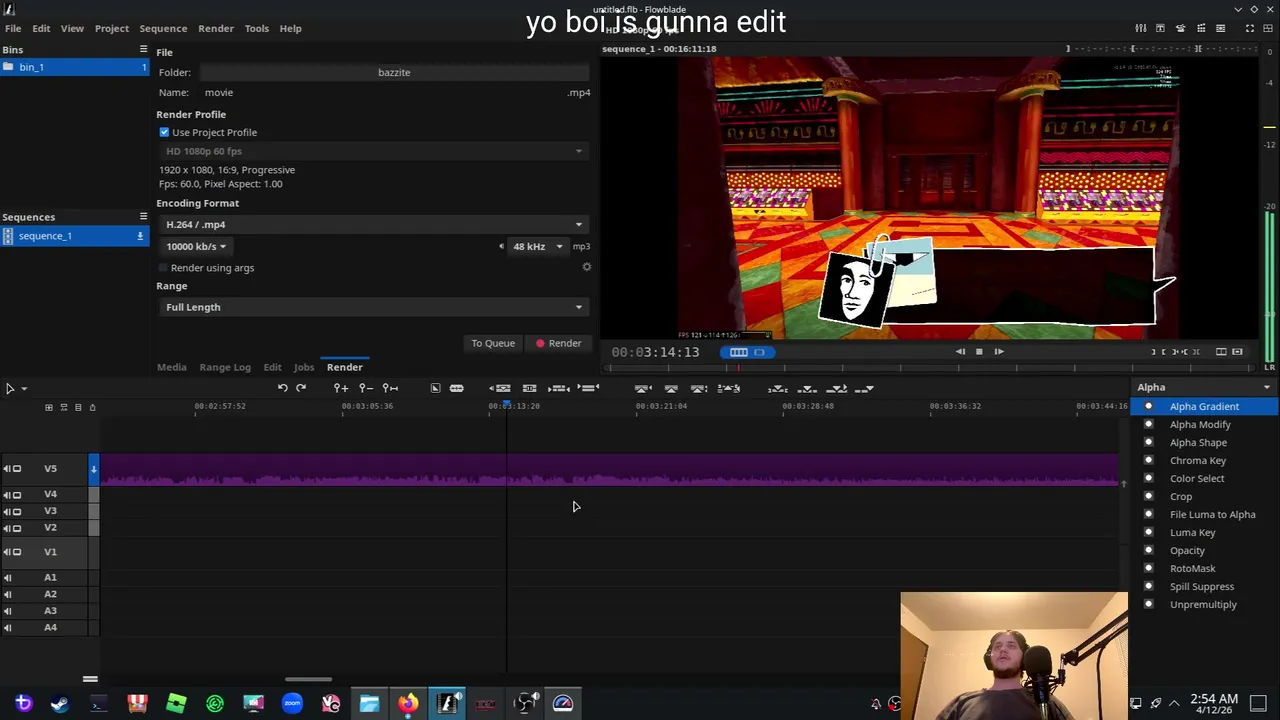
Task: Toggle video visibility on track V4
Action: coord(16,494)
